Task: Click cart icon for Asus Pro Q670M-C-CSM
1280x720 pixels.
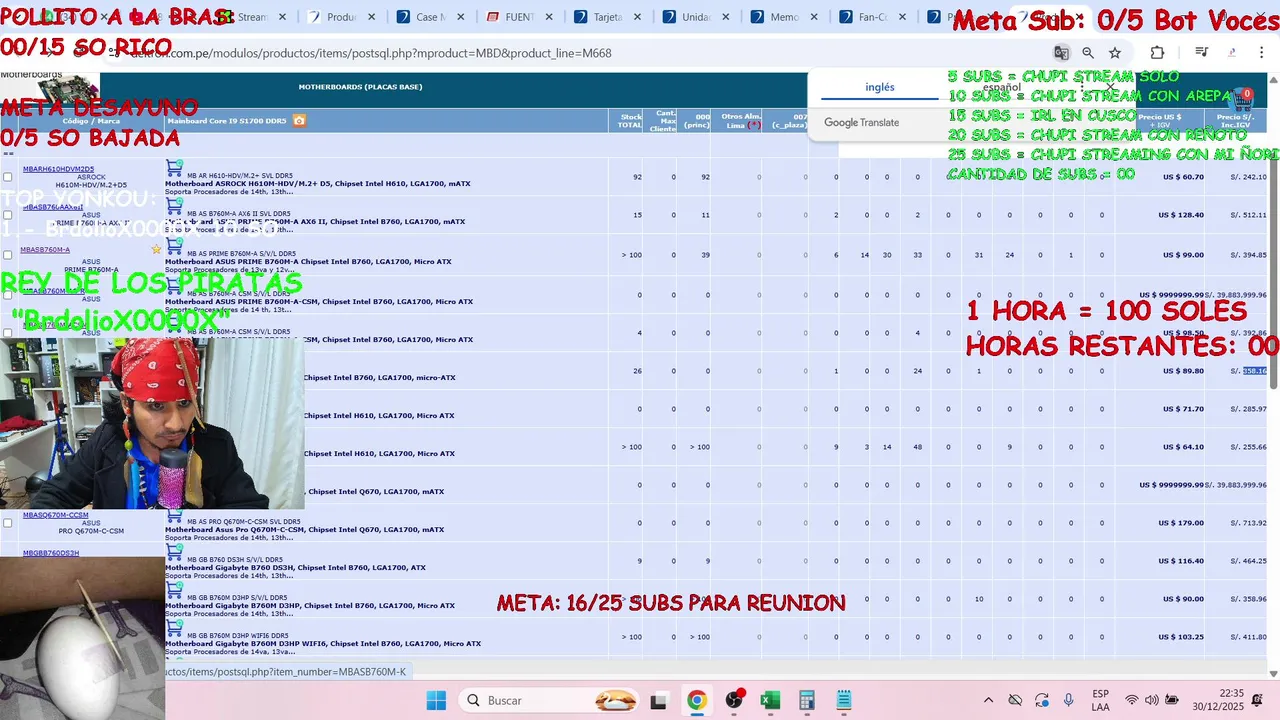Action: (x=174, y=514)
